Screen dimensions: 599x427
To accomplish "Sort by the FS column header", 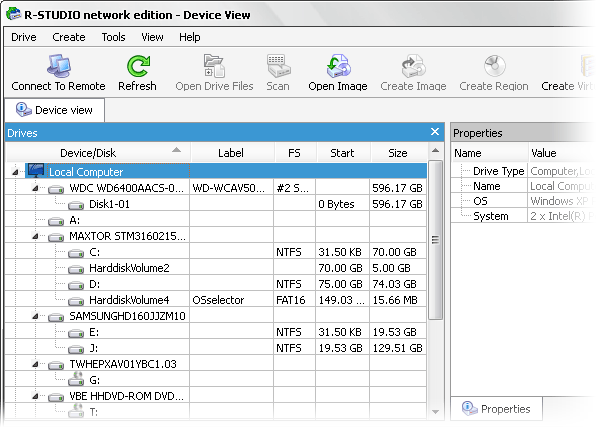I will (295, 153).
